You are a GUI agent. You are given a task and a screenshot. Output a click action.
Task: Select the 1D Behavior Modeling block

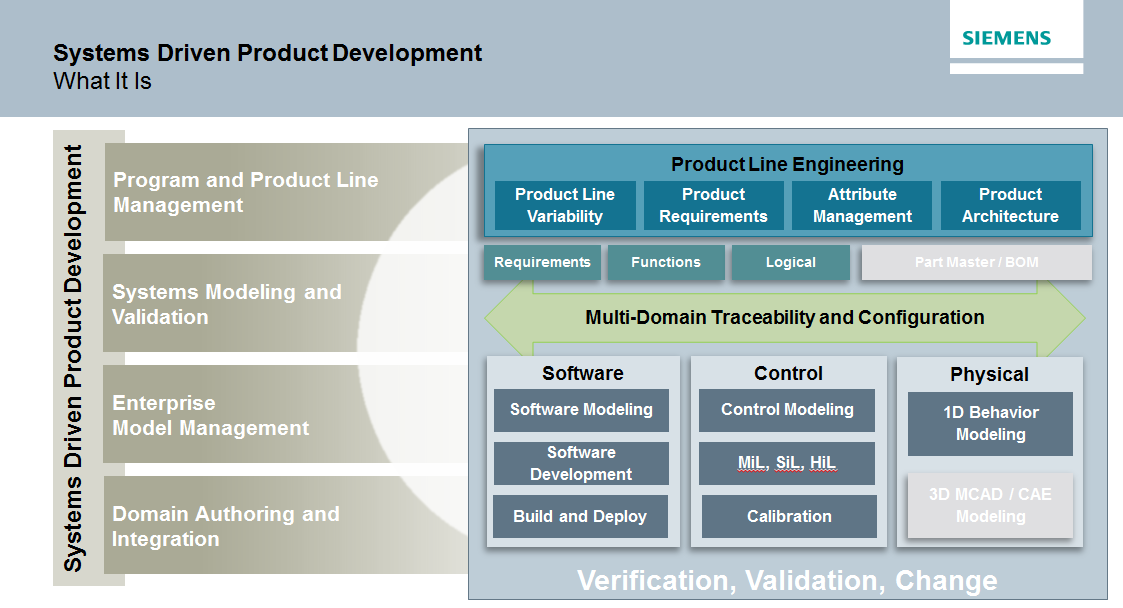coord(989,423)
